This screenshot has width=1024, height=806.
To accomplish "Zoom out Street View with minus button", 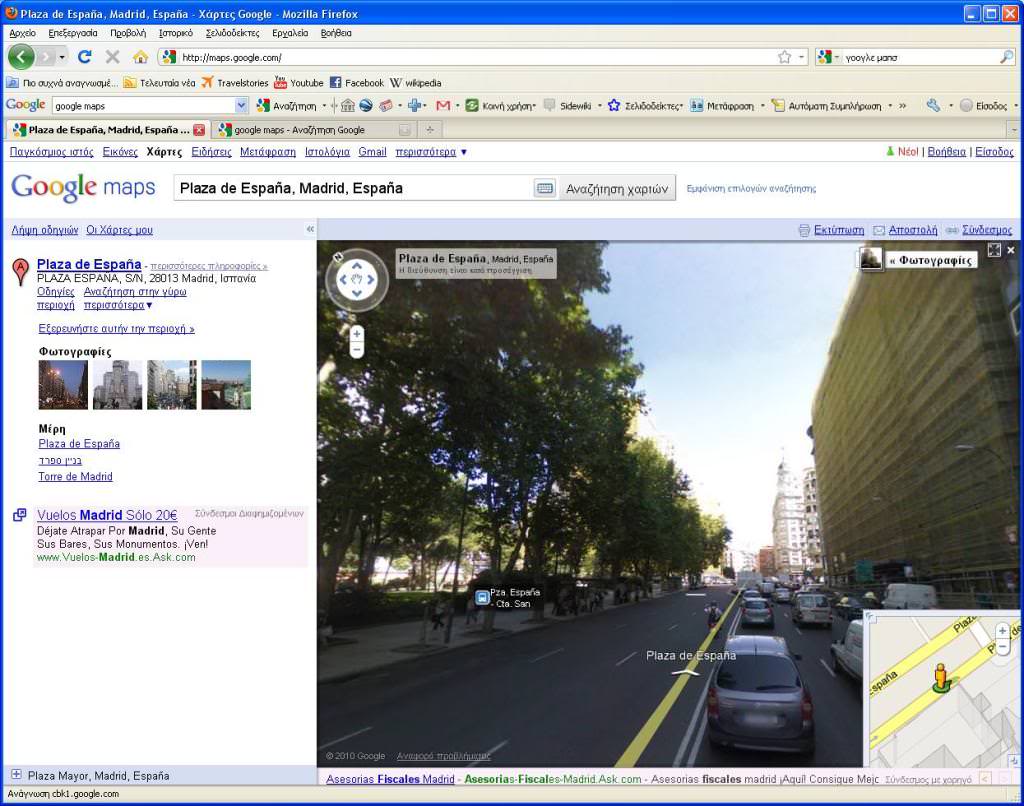I will tap(357, 350).
